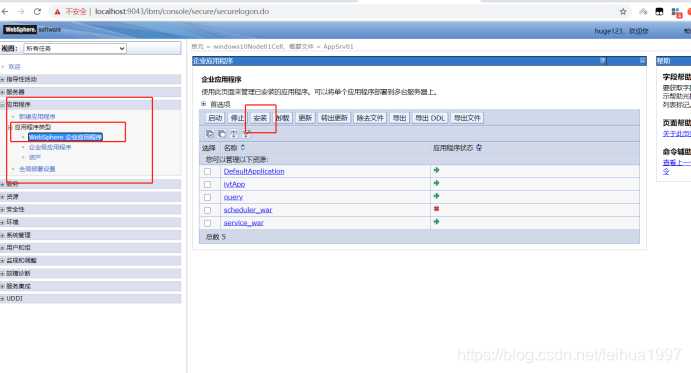Expand the 系统管理 navigation node
The height and width of the screenshot is (373, 691).
[3, 235]
